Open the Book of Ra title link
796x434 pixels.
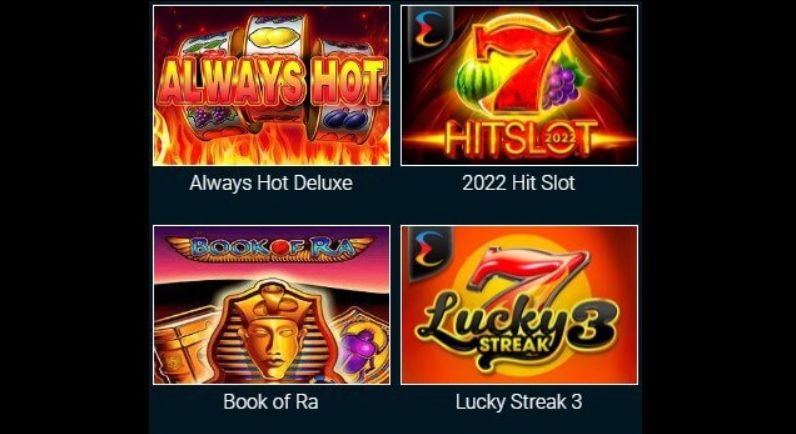(x=271, y=402)
